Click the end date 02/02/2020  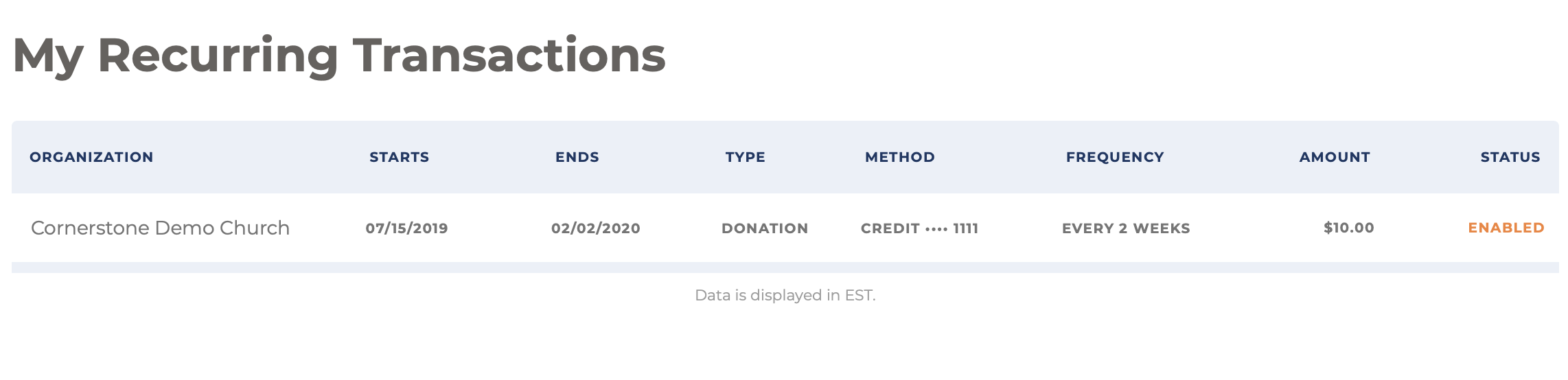tap(596, 228)
